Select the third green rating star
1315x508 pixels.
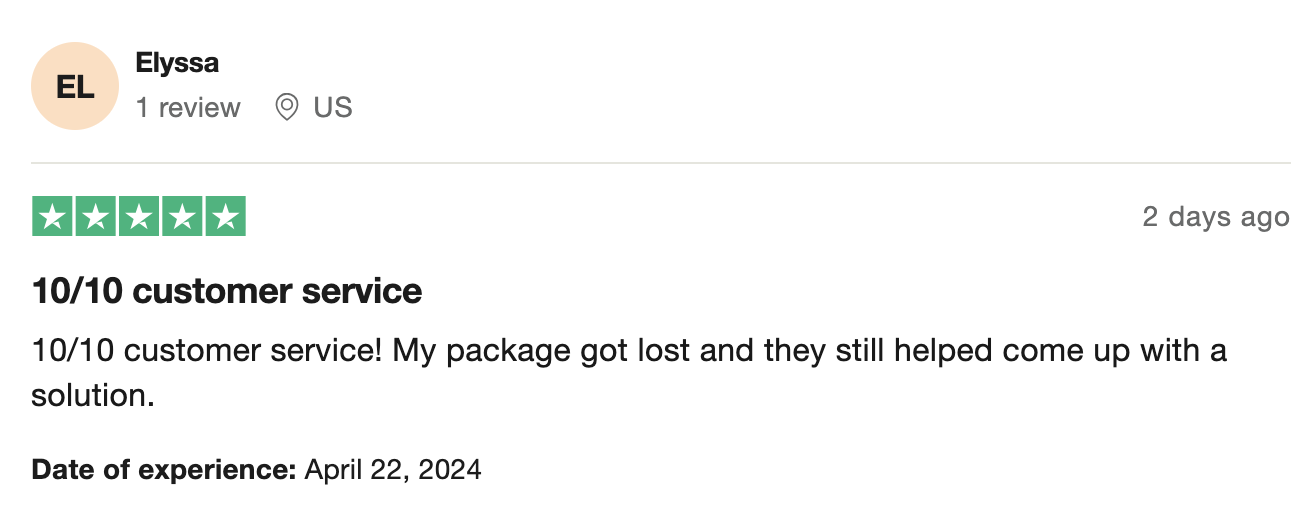pyautogui.click(x=138, y=217)
